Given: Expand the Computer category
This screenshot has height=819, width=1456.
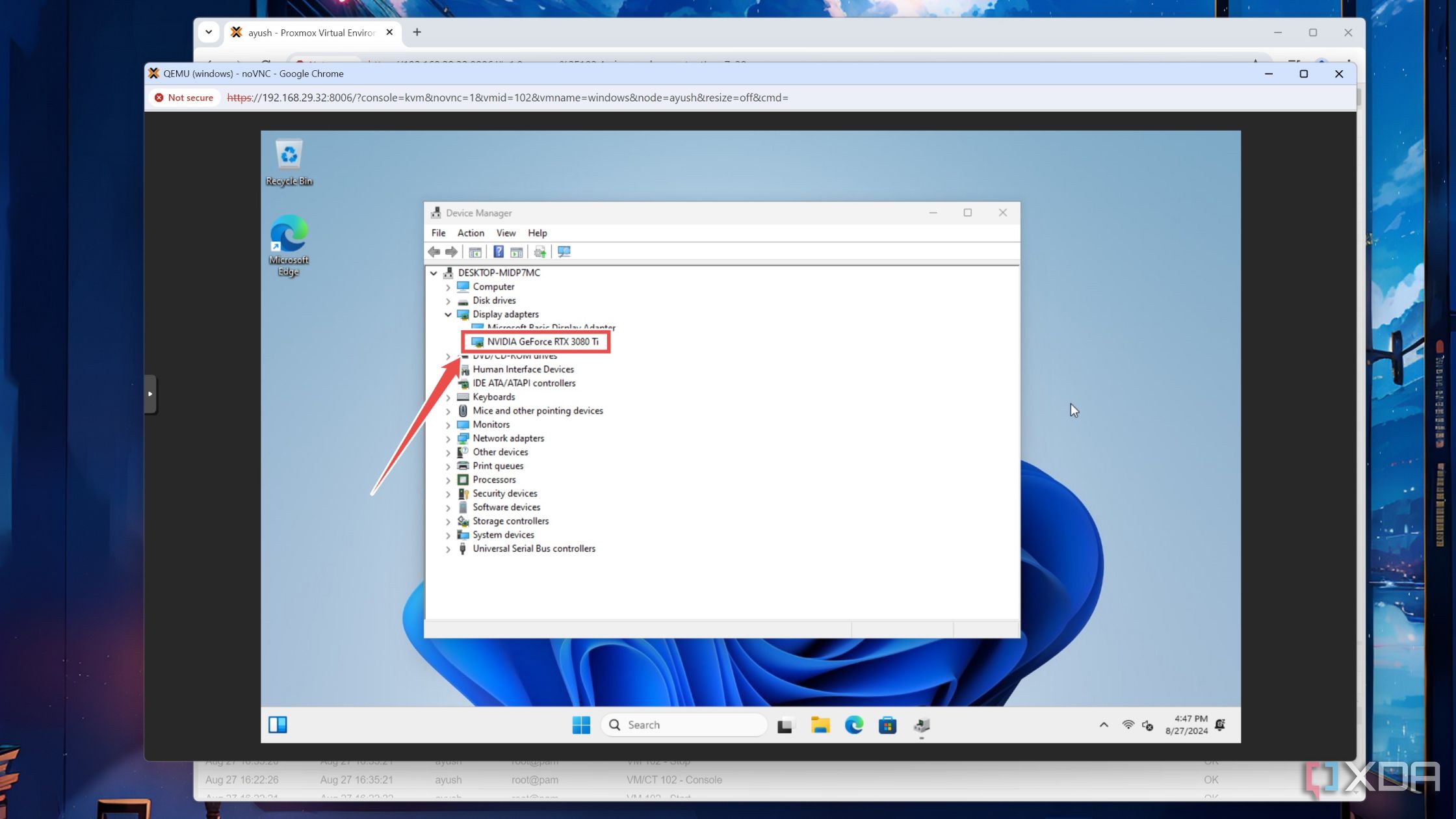Looking at the screenshot, I should [x=448, y=287].
